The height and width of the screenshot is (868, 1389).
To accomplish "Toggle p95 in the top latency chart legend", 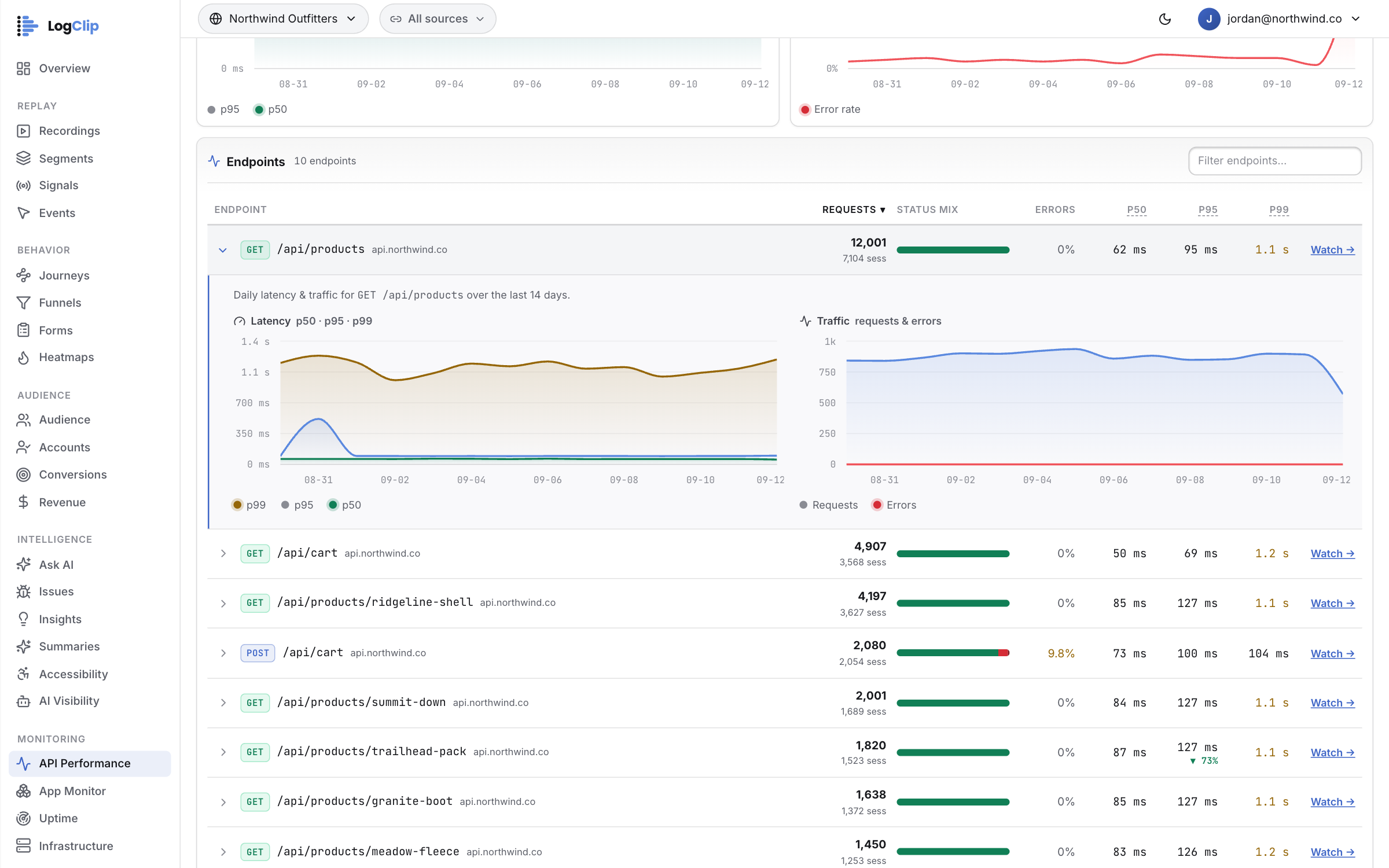I will coord(223,109).
